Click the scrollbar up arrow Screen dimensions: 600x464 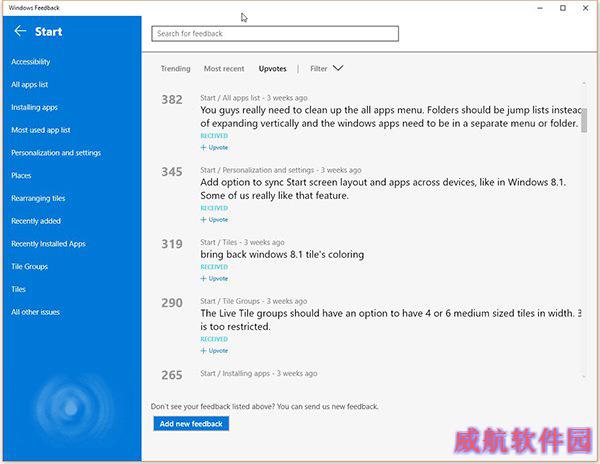tap(584, 83)
